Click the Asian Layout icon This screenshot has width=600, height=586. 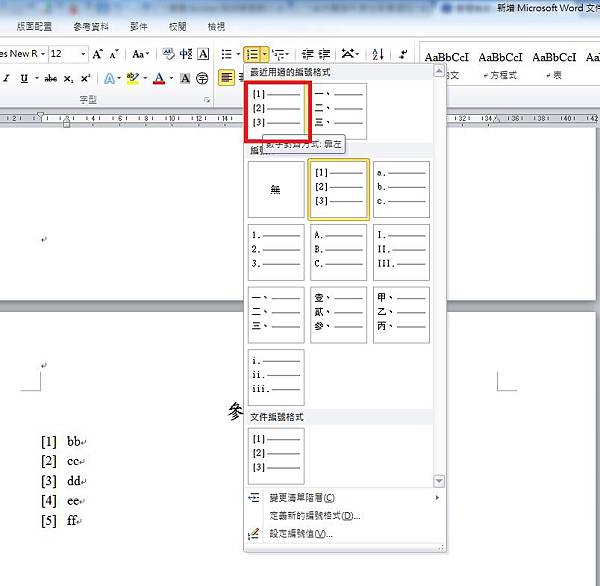[x=350, y=54]
